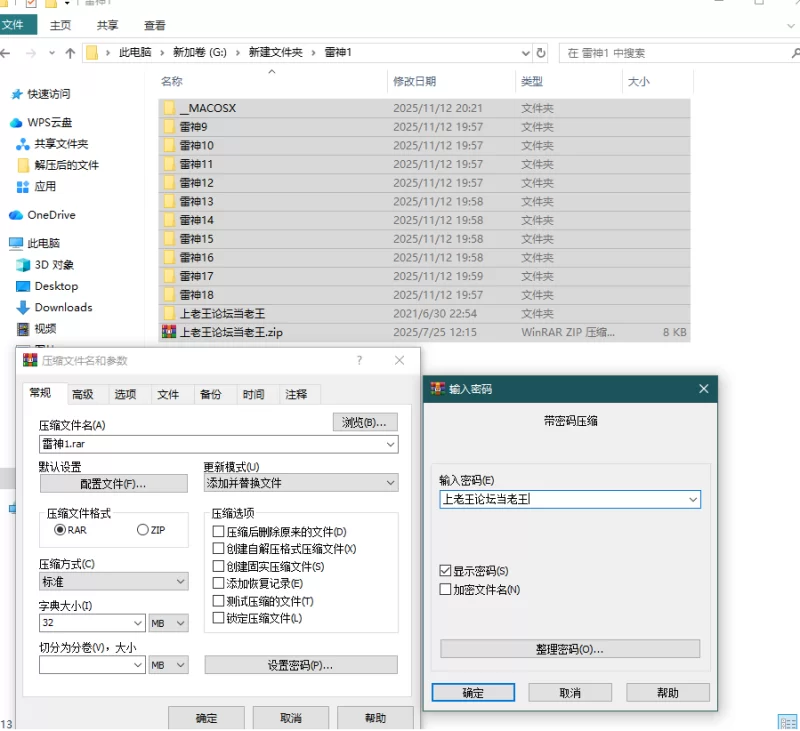Screen dimensions: 800x731
Task: Click the 雷神13 folder icon
Action: (x=169, y=201)
